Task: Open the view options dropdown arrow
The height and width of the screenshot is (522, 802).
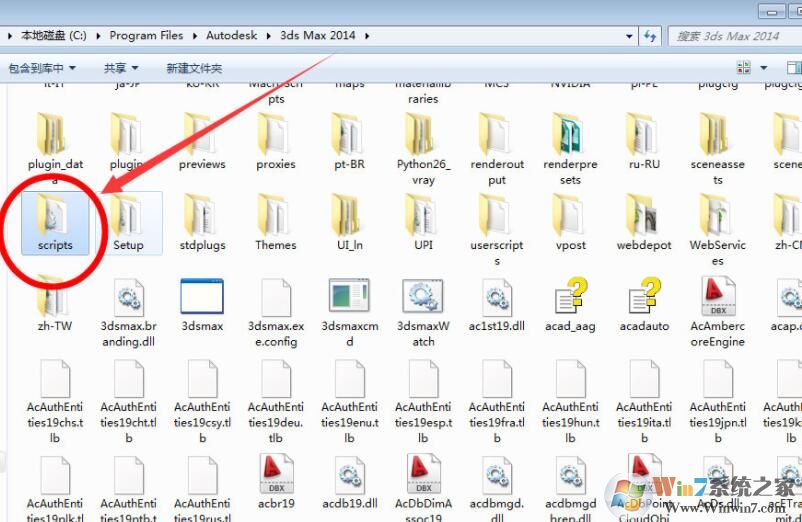Action: point(764,67)
